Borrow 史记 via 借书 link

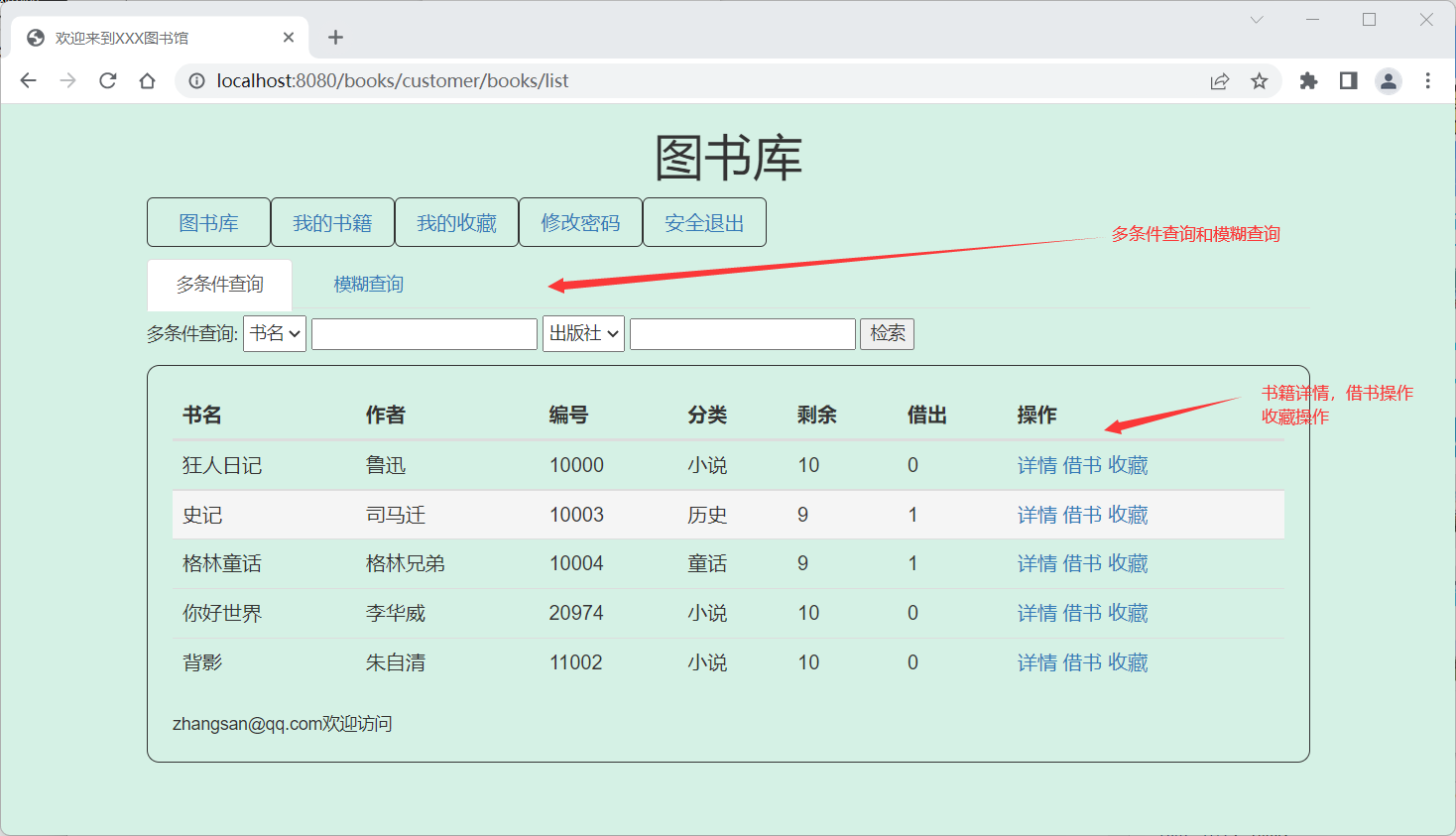coord(1082,515)
